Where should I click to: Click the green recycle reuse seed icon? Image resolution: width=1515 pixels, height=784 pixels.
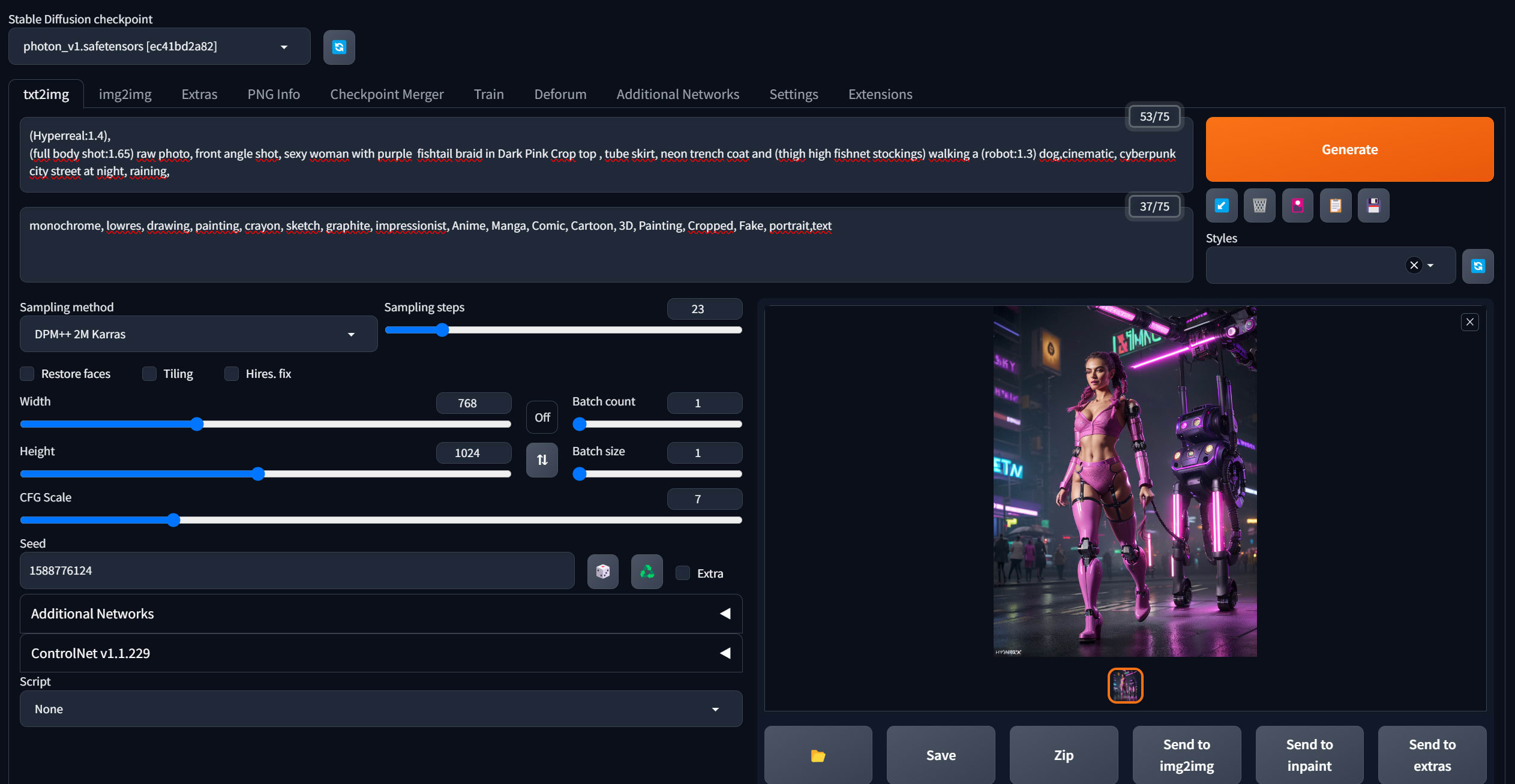[x=647, y=572]
